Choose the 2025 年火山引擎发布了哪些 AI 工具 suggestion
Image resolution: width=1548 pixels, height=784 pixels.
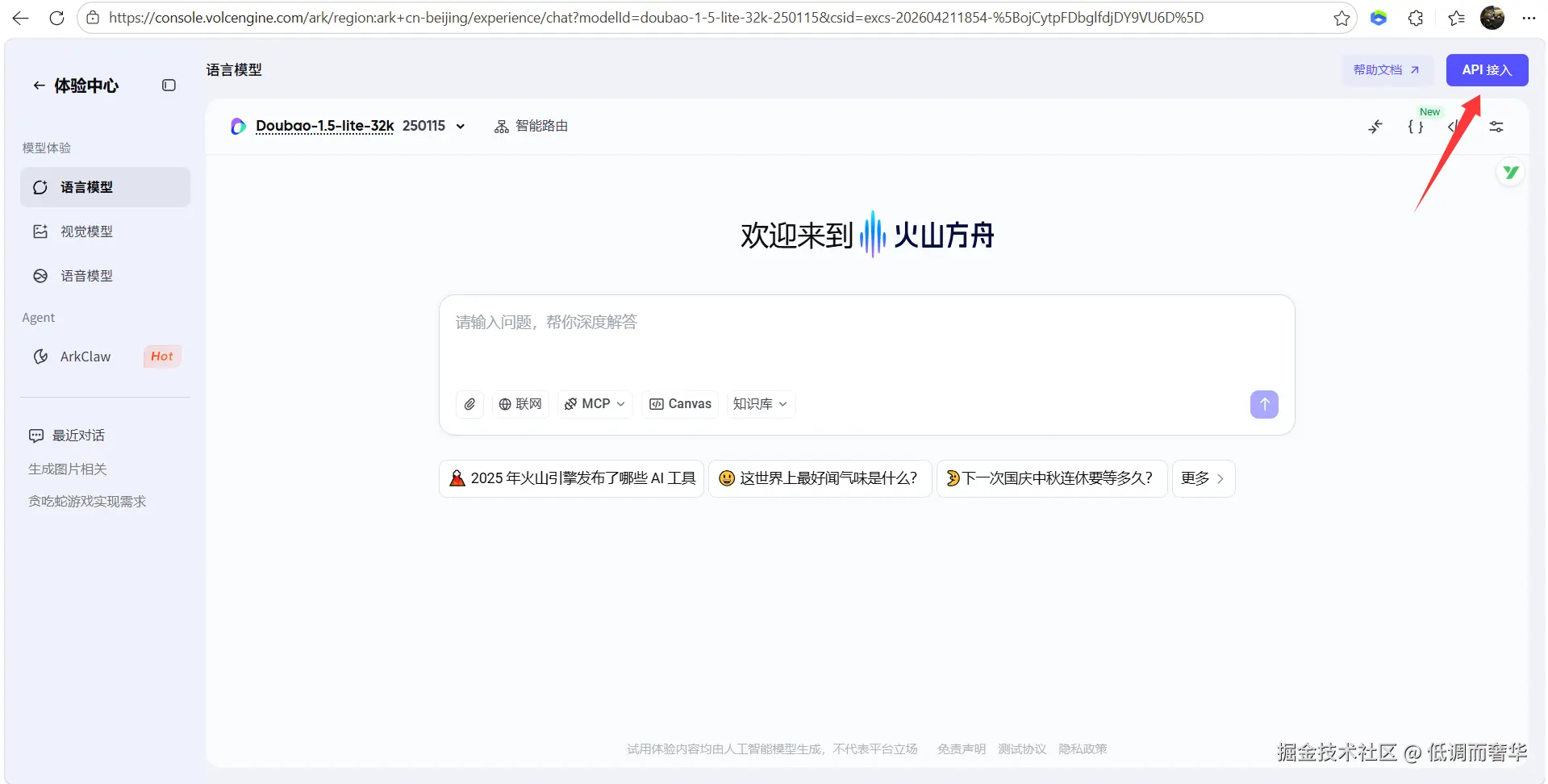click(572, 478)
